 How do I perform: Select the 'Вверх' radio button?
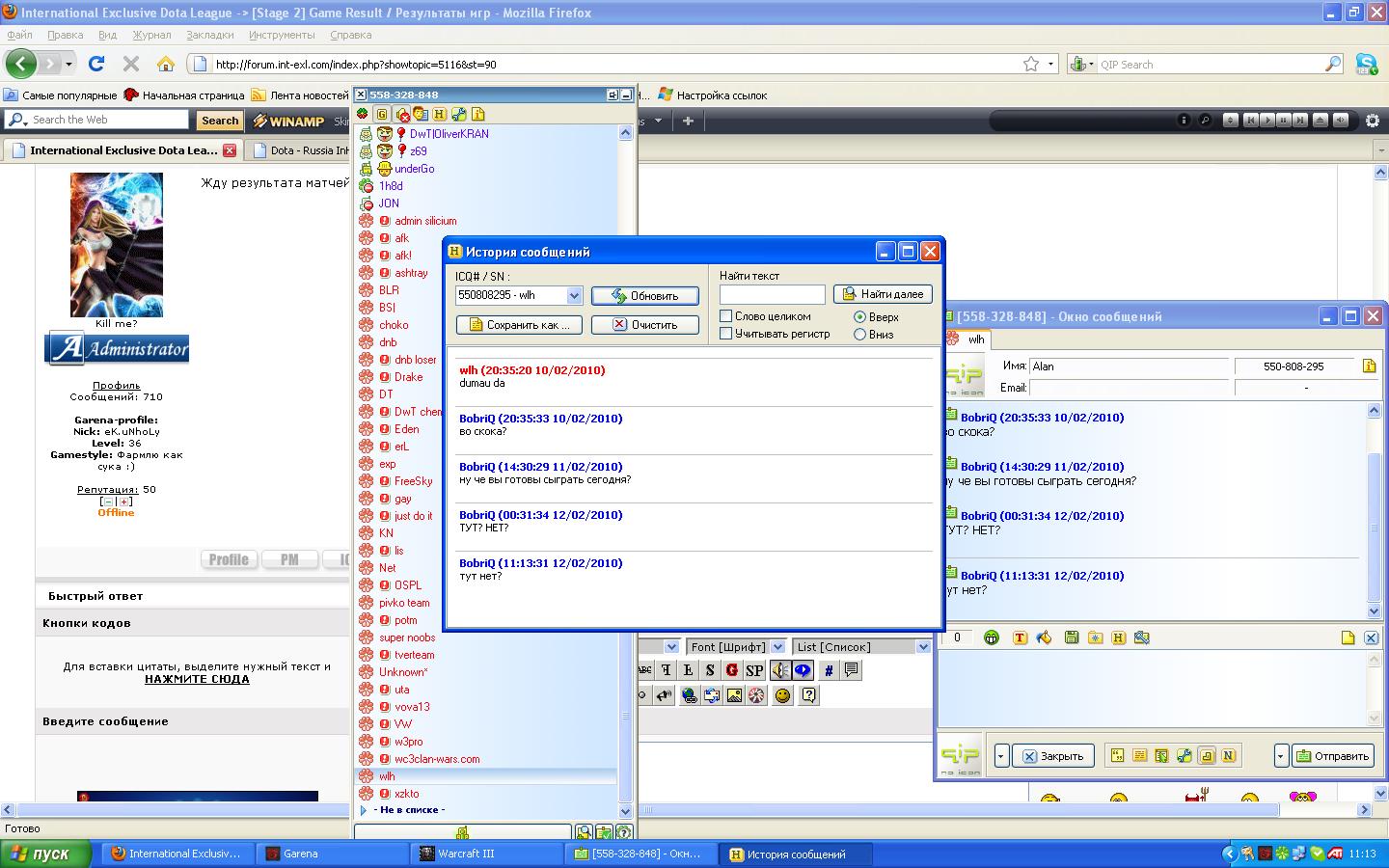click(x=859, y=316)
